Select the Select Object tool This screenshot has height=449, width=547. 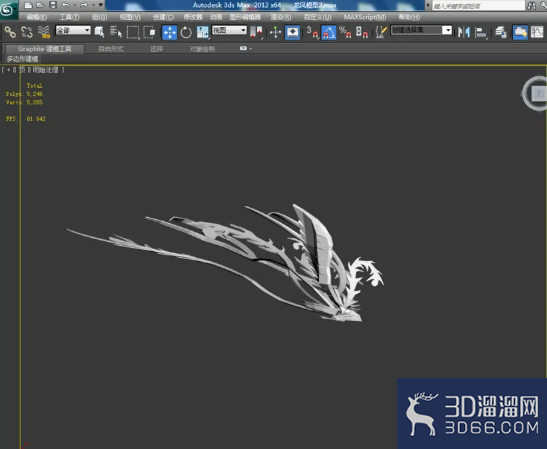(99, 32)
